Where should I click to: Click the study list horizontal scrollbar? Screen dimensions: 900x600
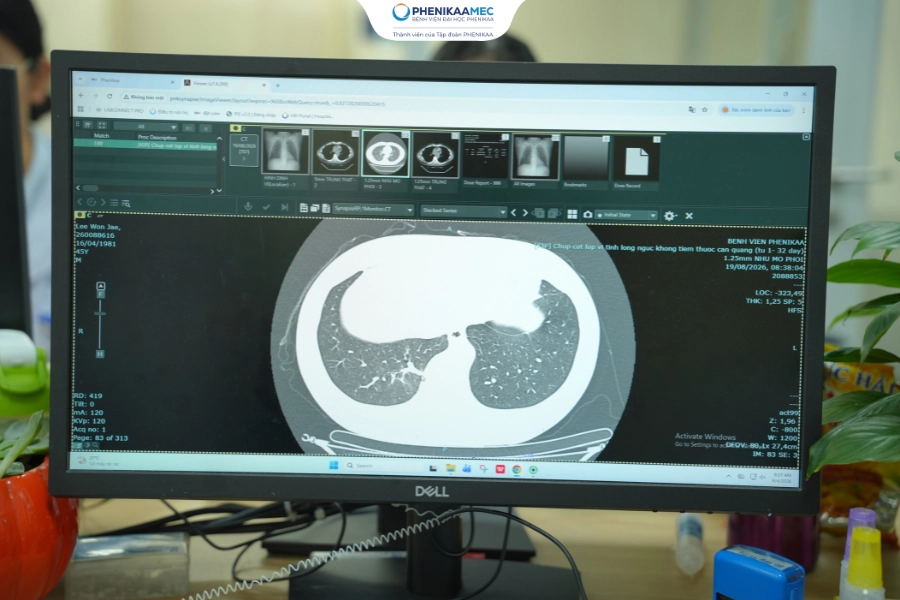tap(90, 188)
